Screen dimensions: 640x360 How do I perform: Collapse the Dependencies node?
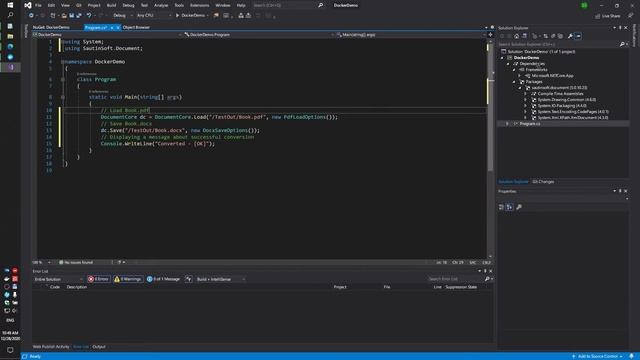pos(508,64)
